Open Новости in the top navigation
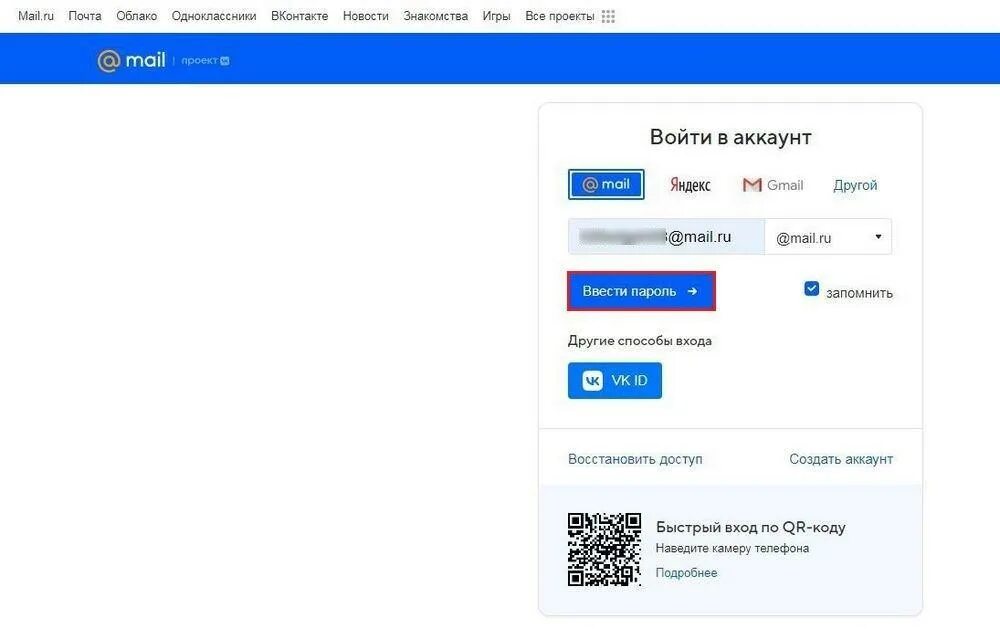 point(365,16)
